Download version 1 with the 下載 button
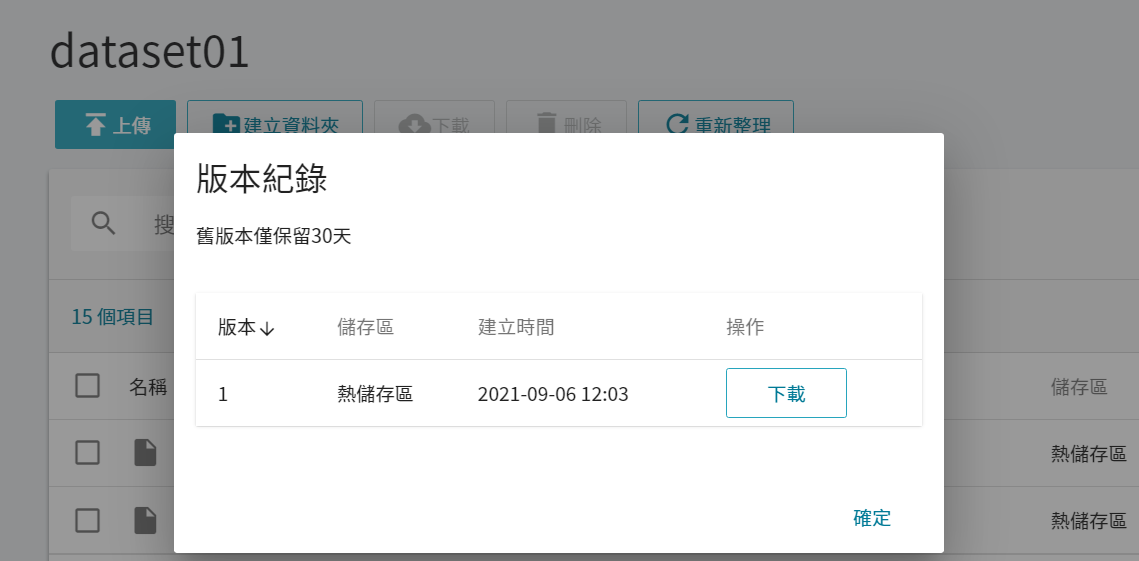The height and width of the screenshot is (561, 1139). (x=786, y=393)
